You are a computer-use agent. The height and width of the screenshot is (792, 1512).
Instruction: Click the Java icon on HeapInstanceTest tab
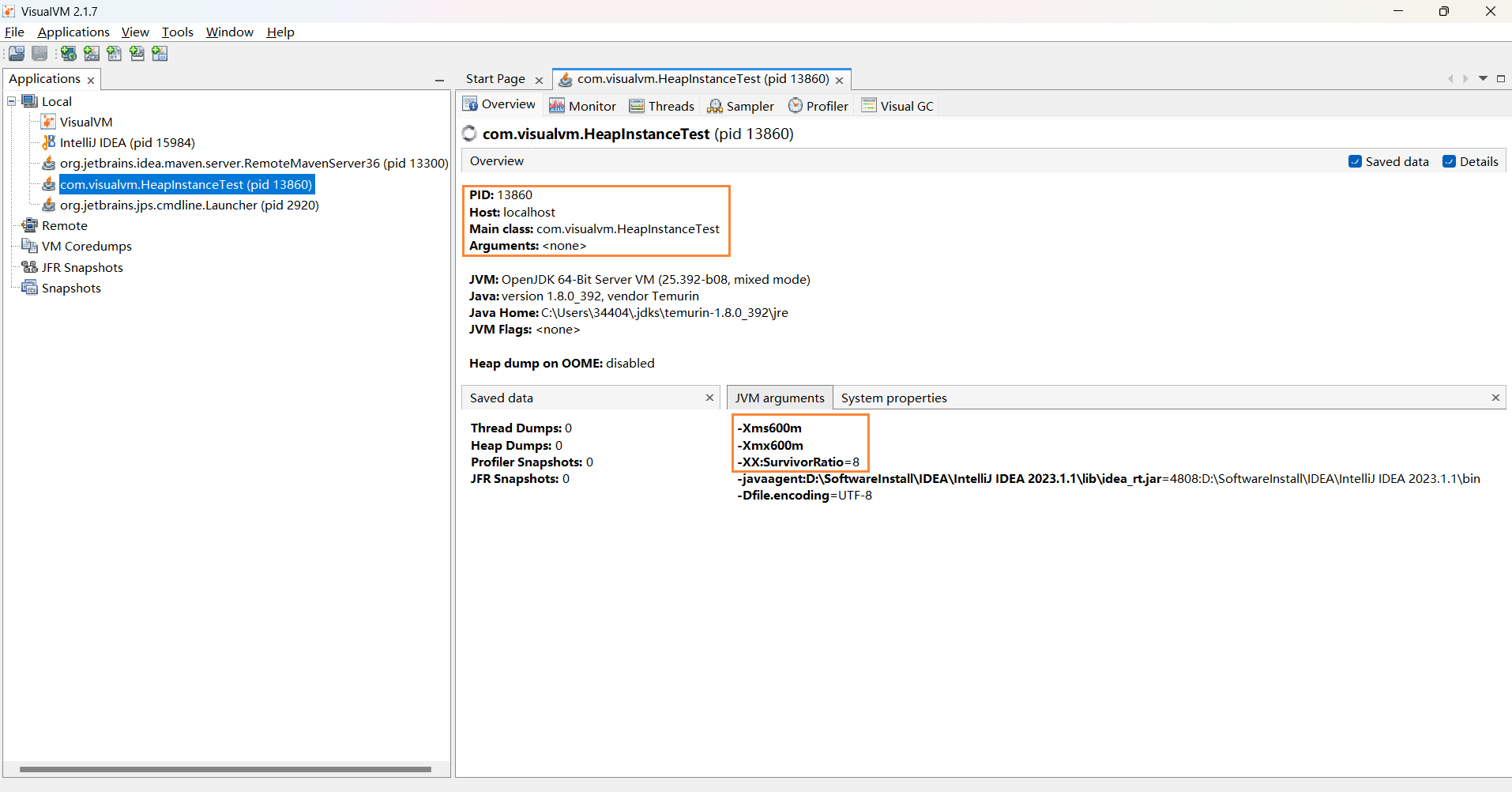566,79
